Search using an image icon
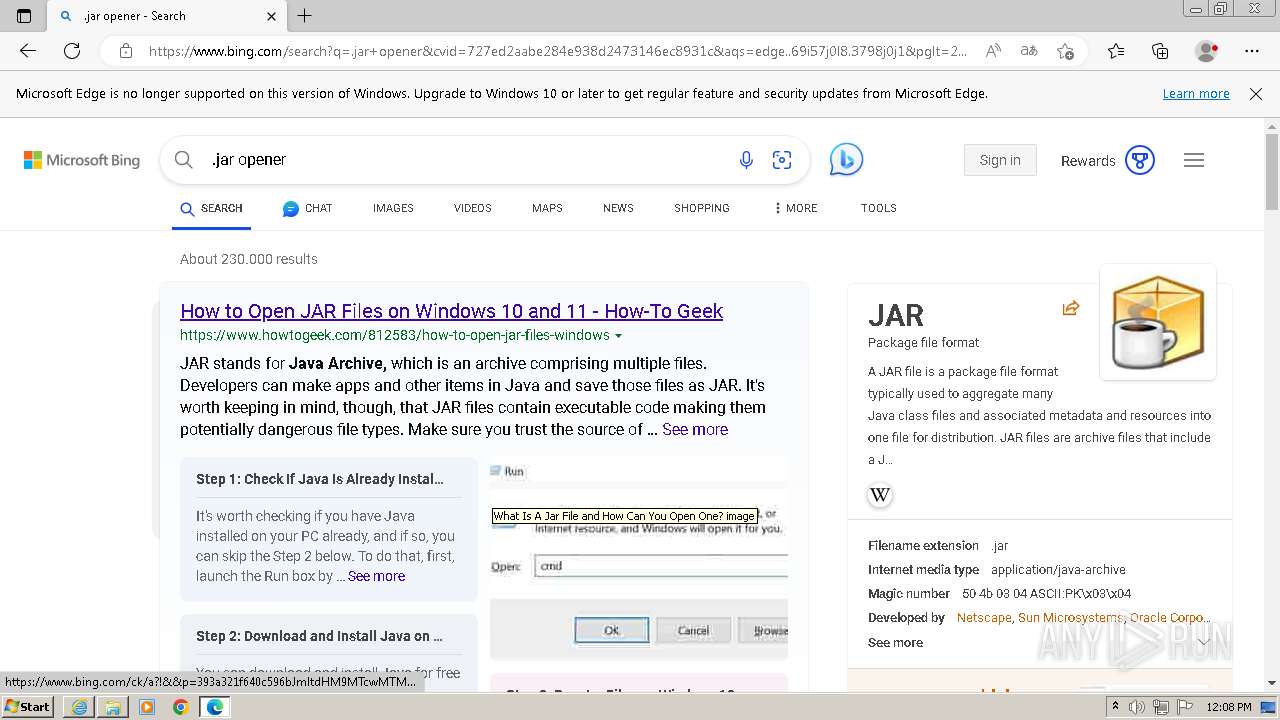The height and width of the screenshot is (720, 1280). click(x=782, y=160)
